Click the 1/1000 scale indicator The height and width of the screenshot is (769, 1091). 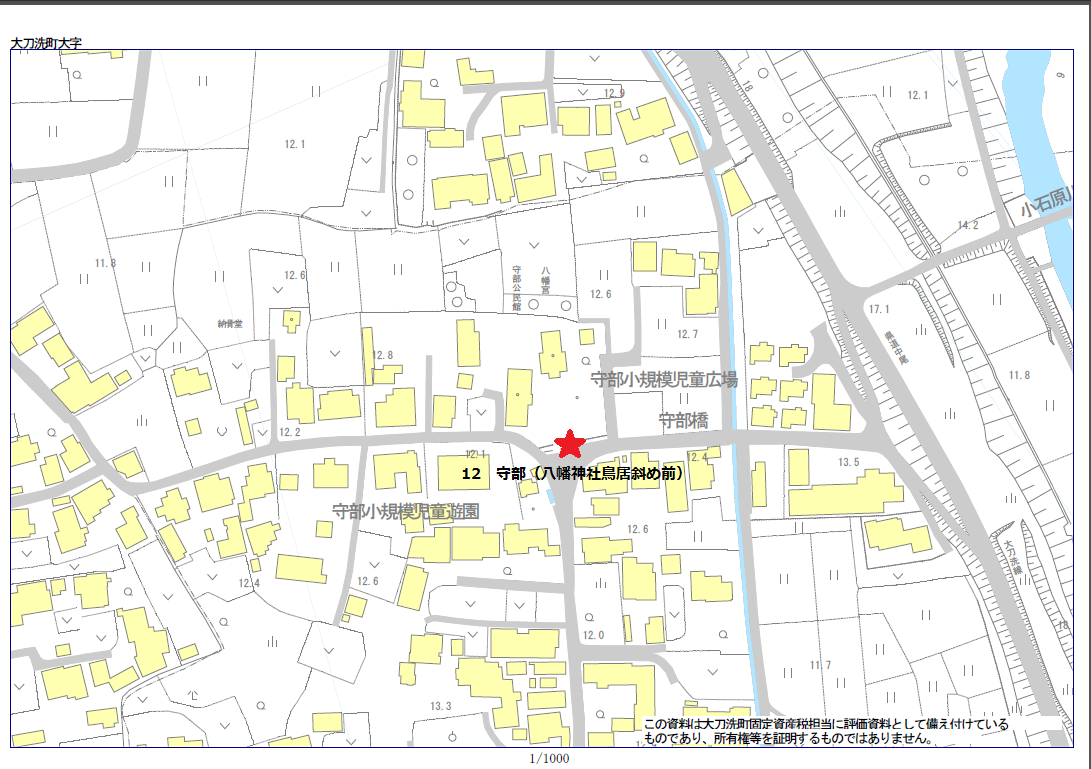tap(549, 758)
